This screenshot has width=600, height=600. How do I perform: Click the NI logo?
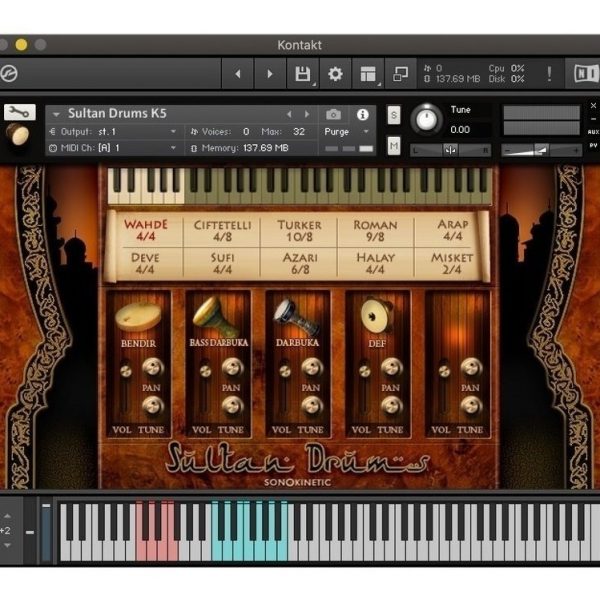click(x=585, y=73)
